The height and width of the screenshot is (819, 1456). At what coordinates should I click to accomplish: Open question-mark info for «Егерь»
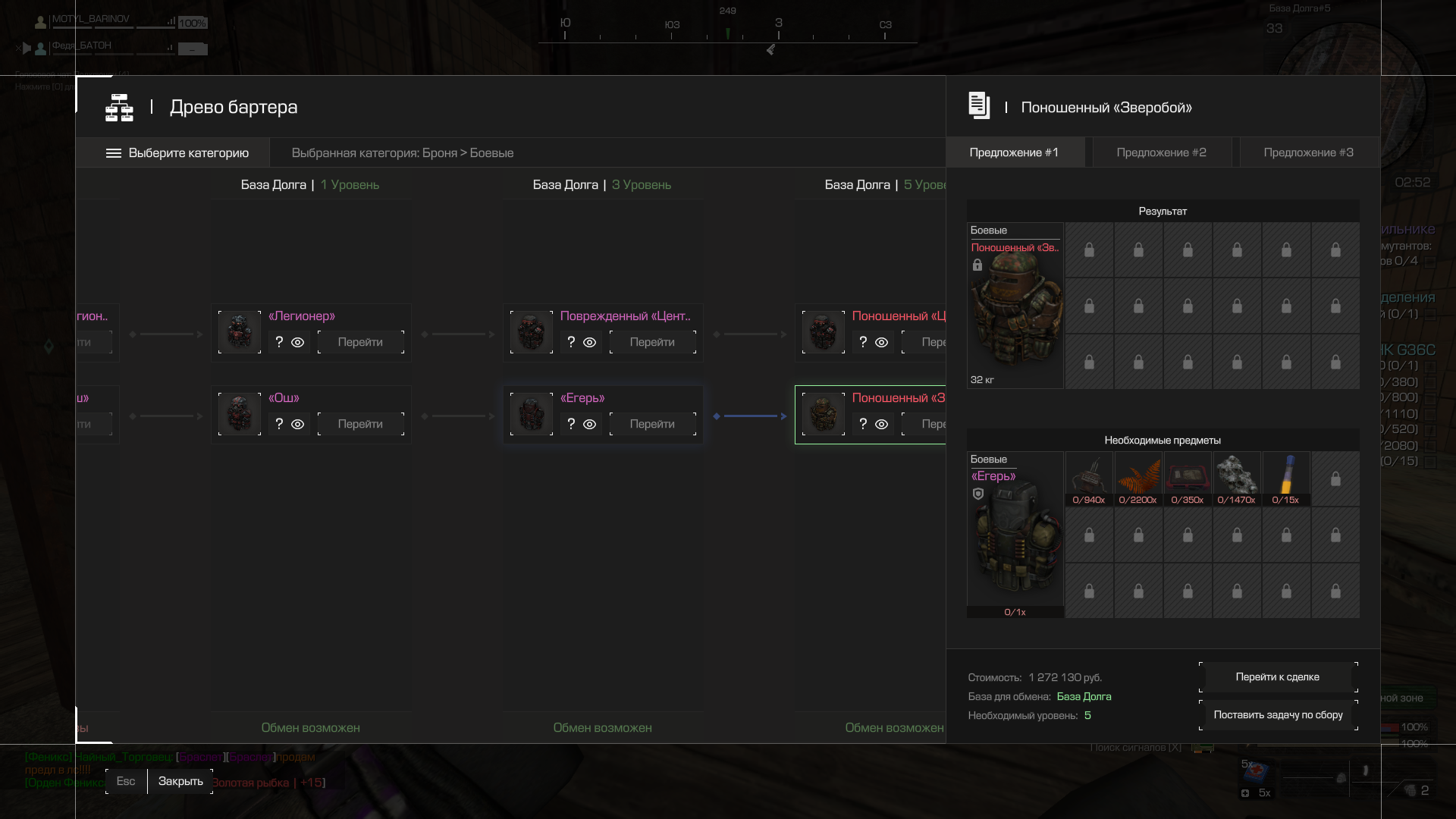(x=571, y=424)
